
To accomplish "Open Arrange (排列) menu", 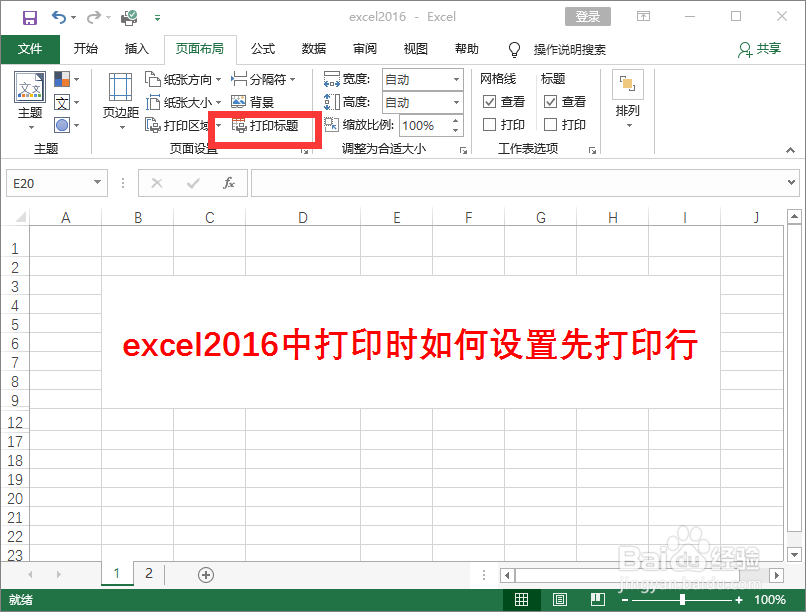I will 628,99.
